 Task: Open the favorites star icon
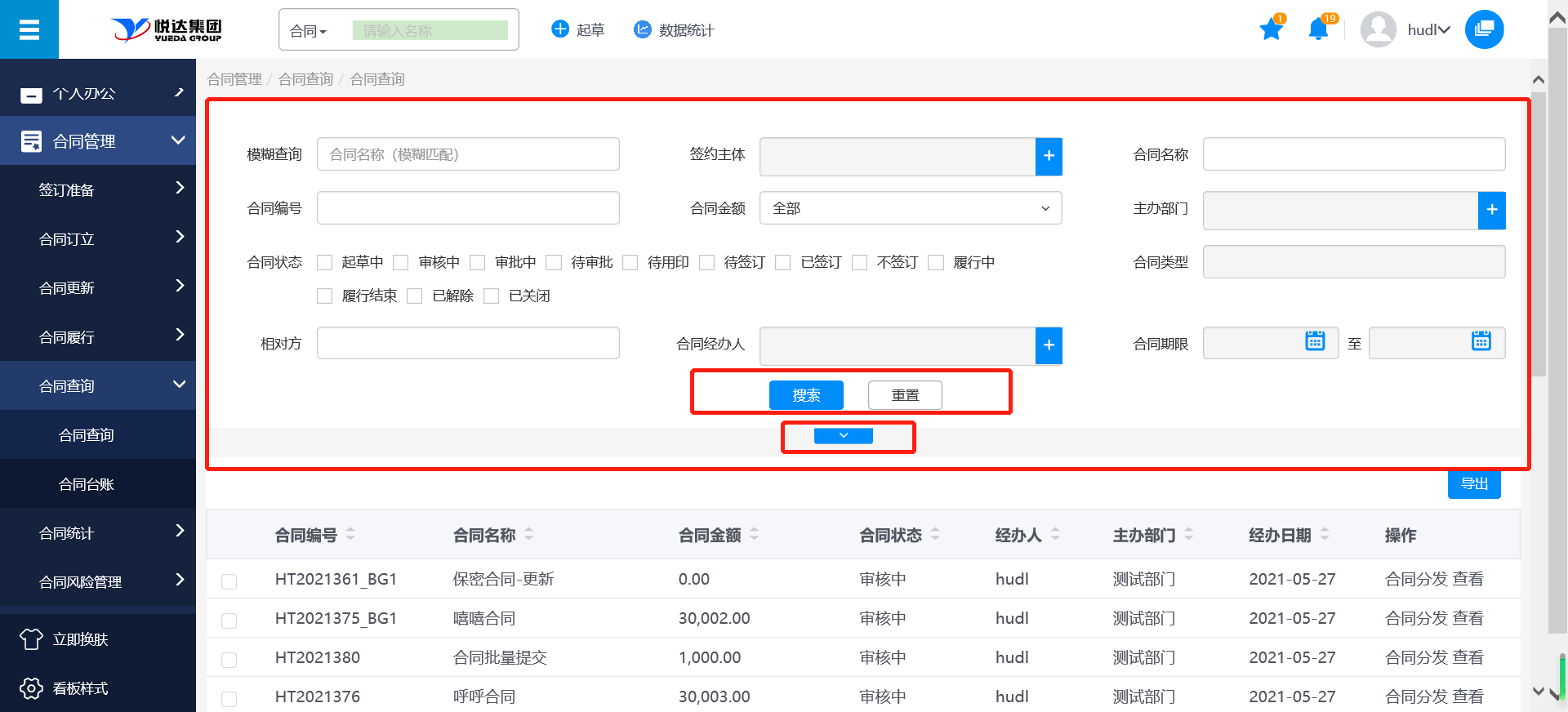(1271, 30)
